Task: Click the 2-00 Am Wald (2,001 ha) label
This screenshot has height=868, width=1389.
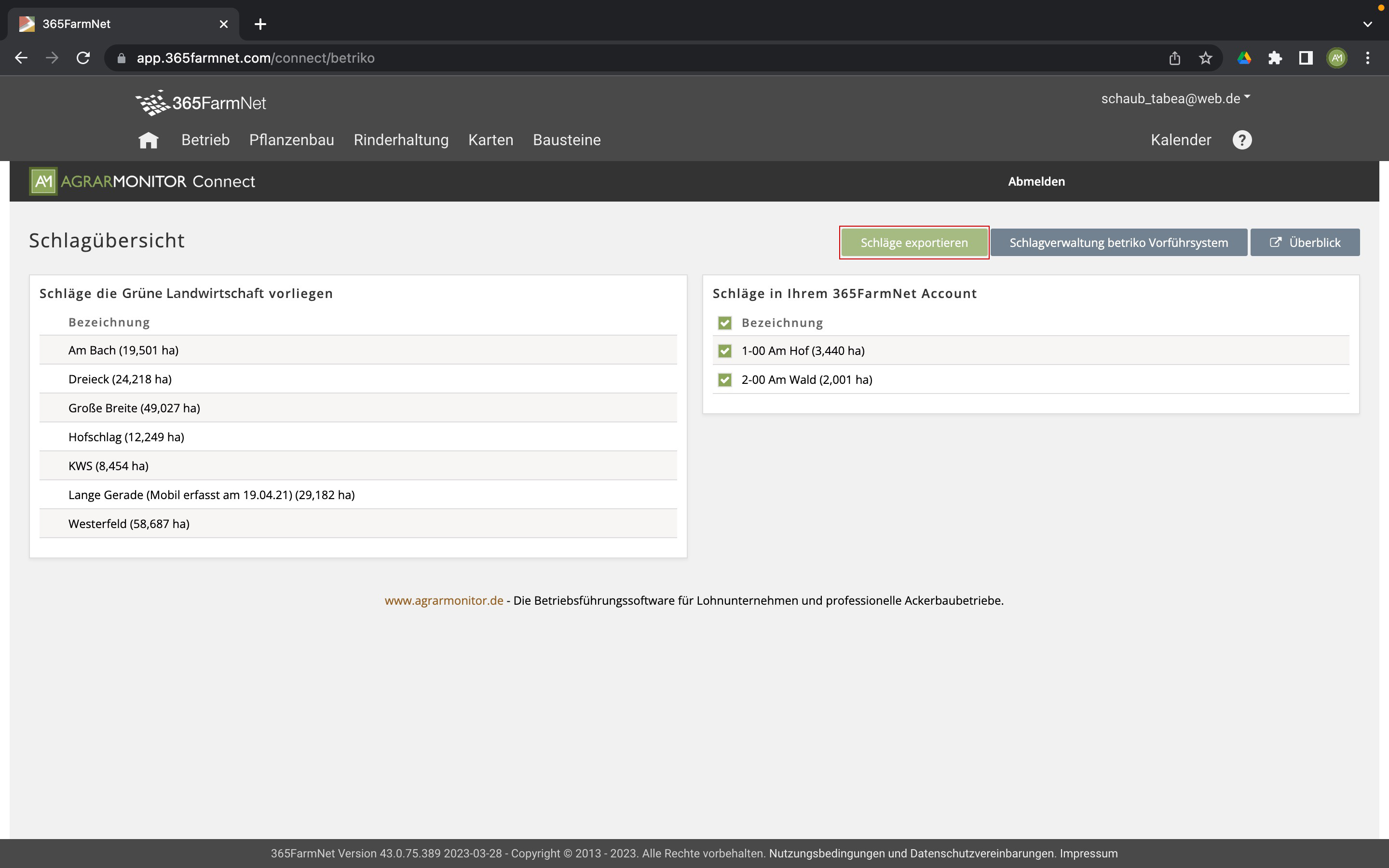Action: [807, 380]
